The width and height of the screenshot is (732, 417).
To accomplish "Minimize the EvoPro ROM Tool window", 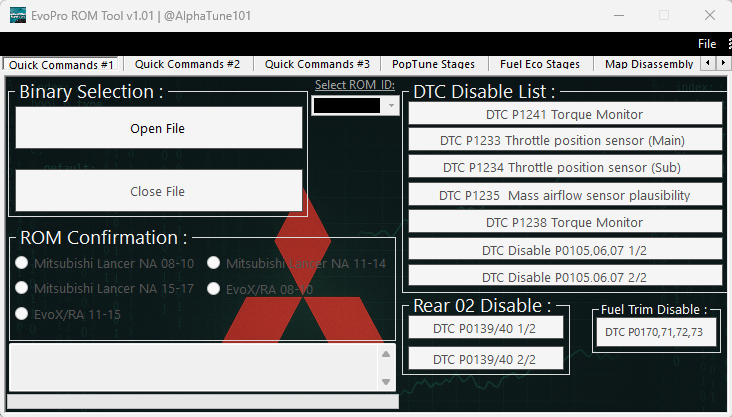I will click(619, 15).
